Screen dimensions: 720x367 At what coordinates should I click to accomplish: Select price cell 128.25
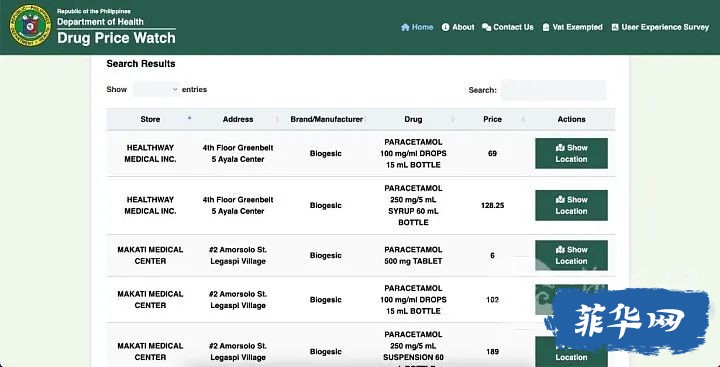coord(492,205)
